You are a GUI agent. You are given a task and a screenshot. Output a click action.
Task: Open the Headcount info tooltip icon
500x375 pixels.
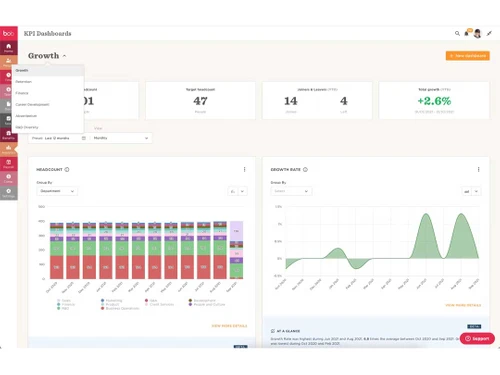click(67, 169)
